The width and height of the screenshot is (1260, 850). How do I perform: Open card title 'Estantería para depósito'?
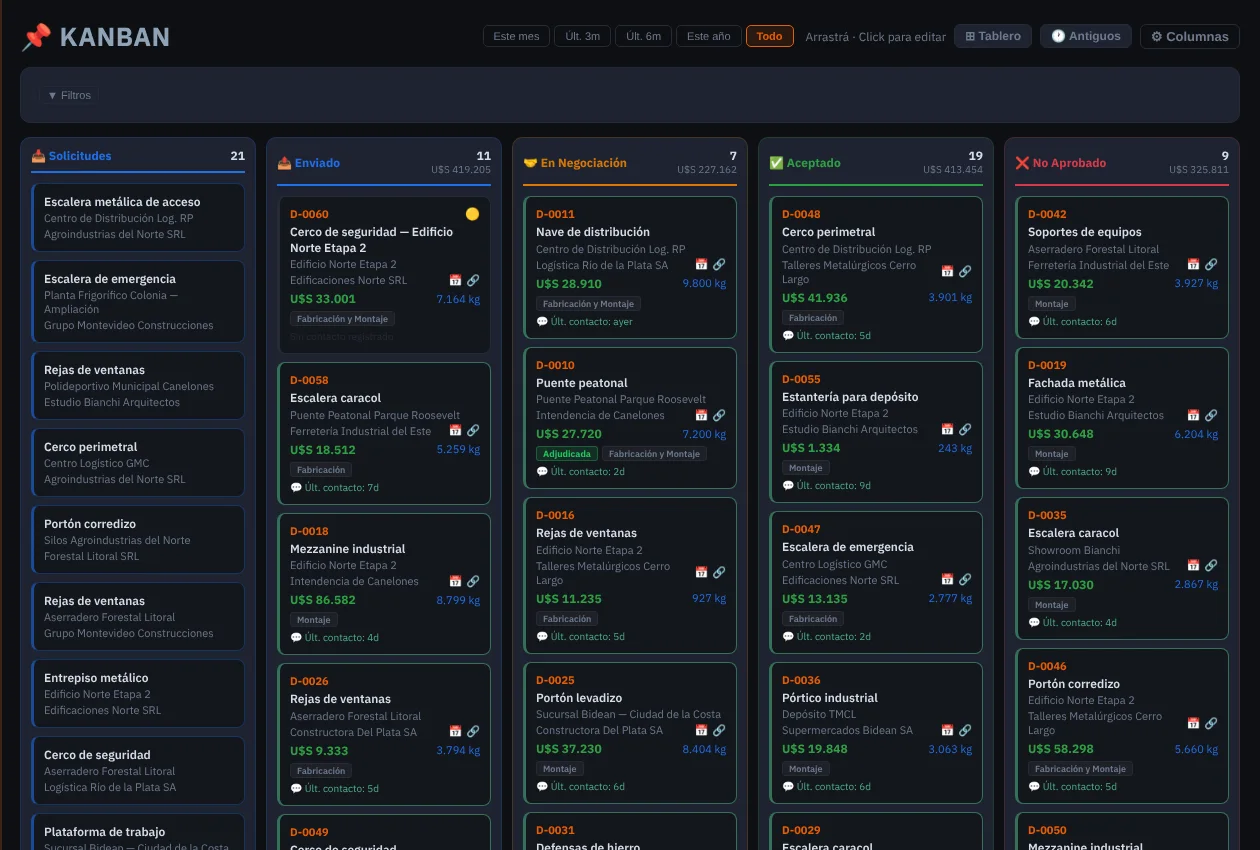[x=850, y=397]
